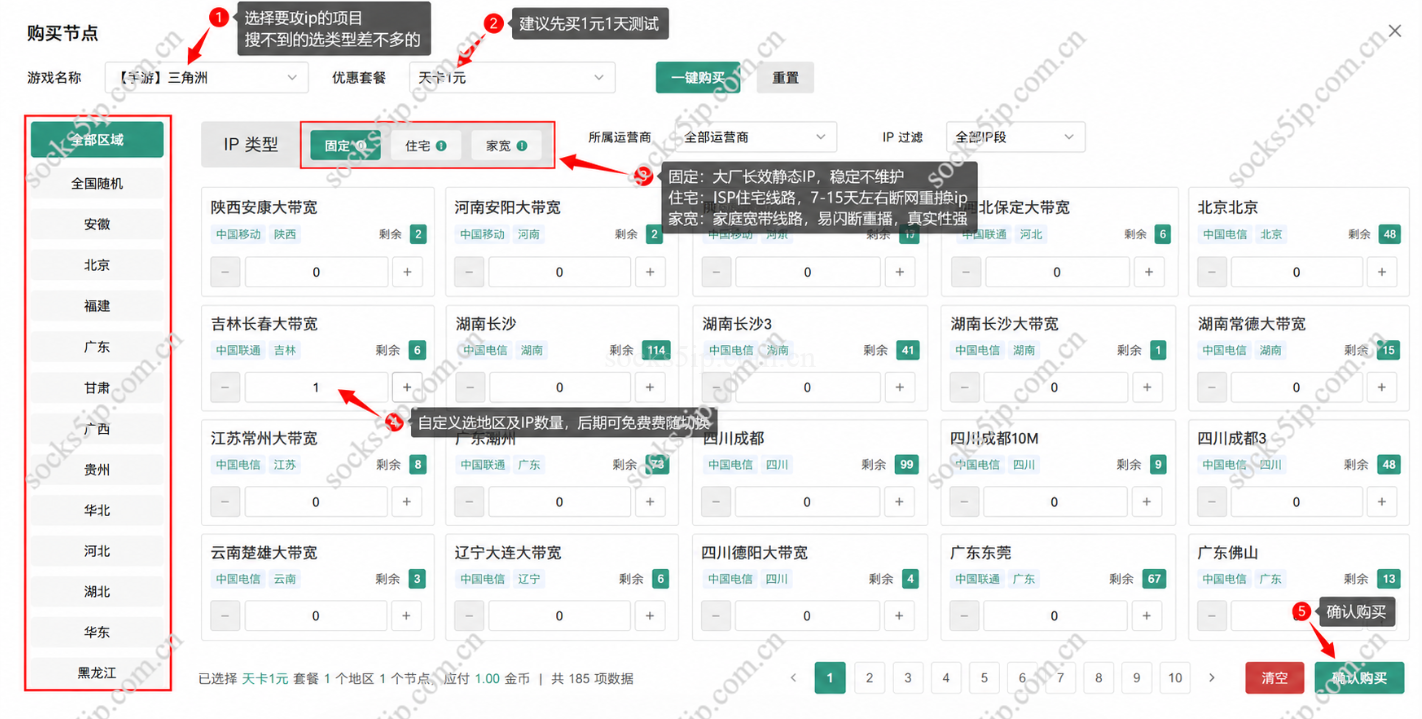Select 全部区域 in region list
Image resolution: width=1422 pixels, height=719 pixels.
[97, 140]
